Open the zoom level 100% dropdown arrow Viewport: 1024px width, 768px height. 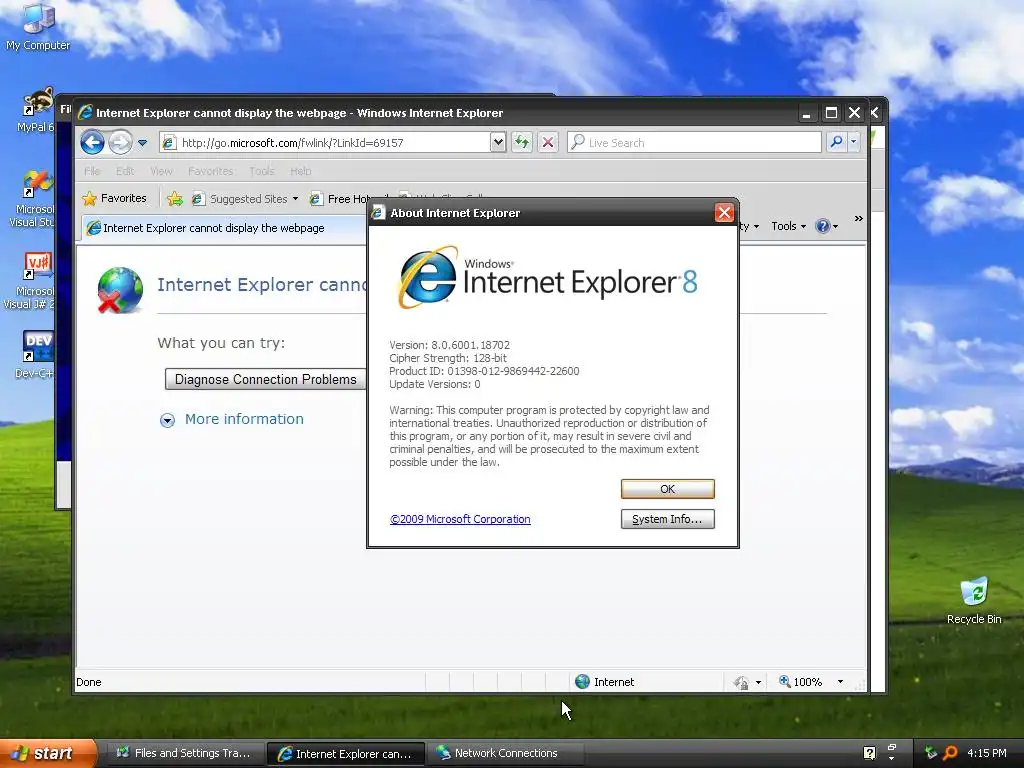click(x=840, y=682)
